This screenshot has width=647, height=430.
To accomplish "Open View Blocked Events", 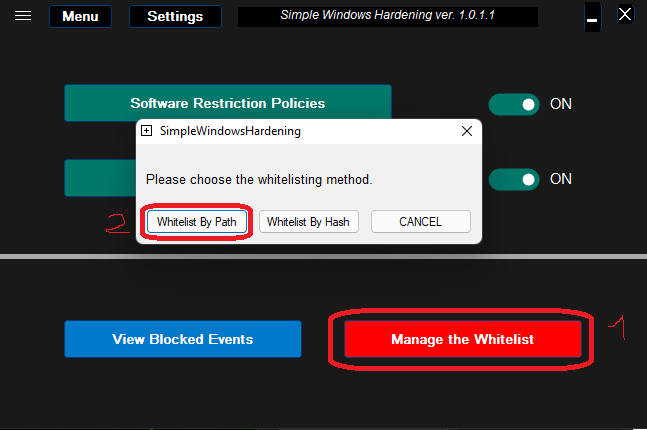I will tap(183, 339).
